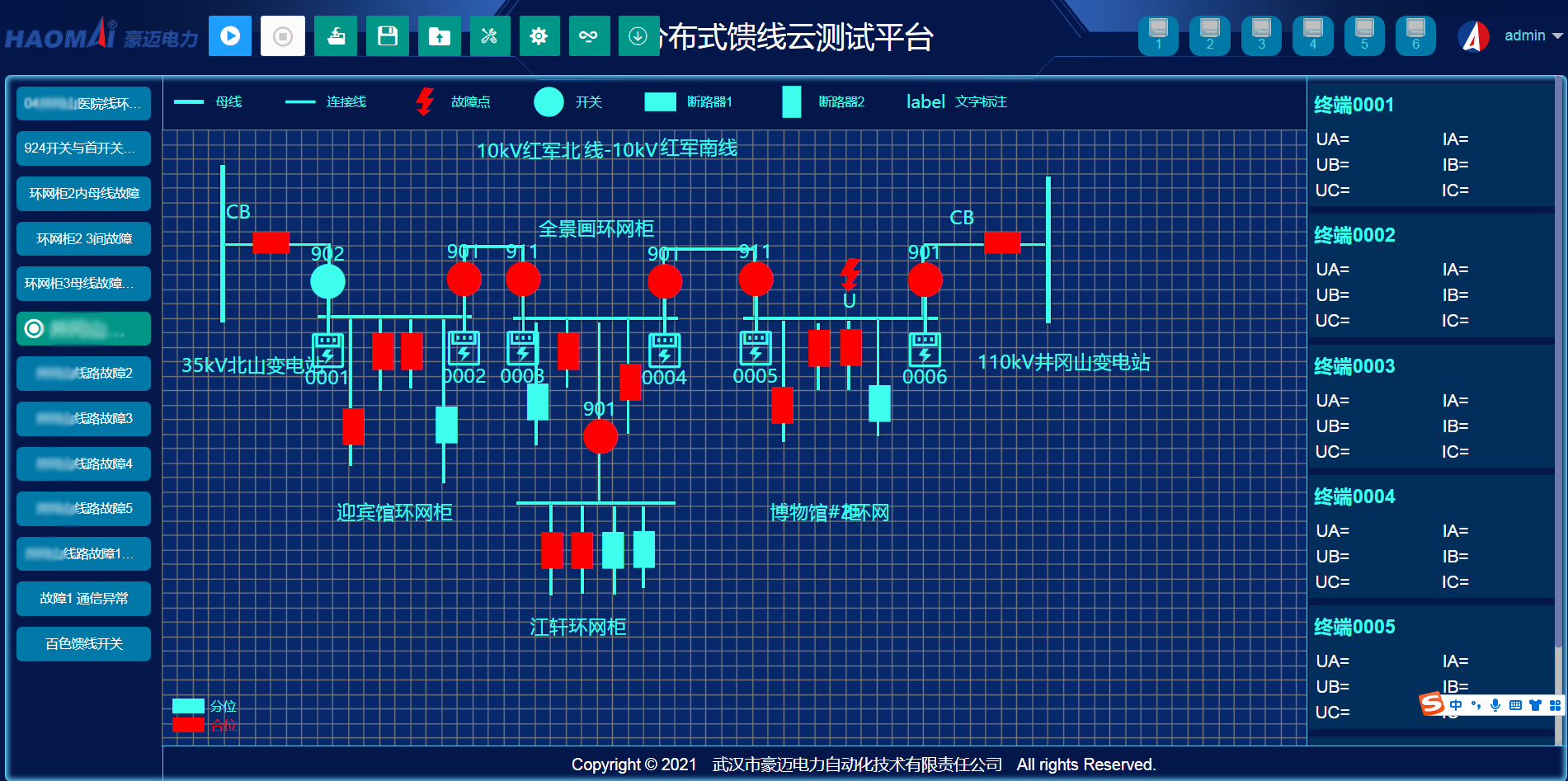The width and height of the screenshot is (1568, 781).
Task: Toggle the red CB breaker near 35kV北山变电站
Action: coord(271,242)
